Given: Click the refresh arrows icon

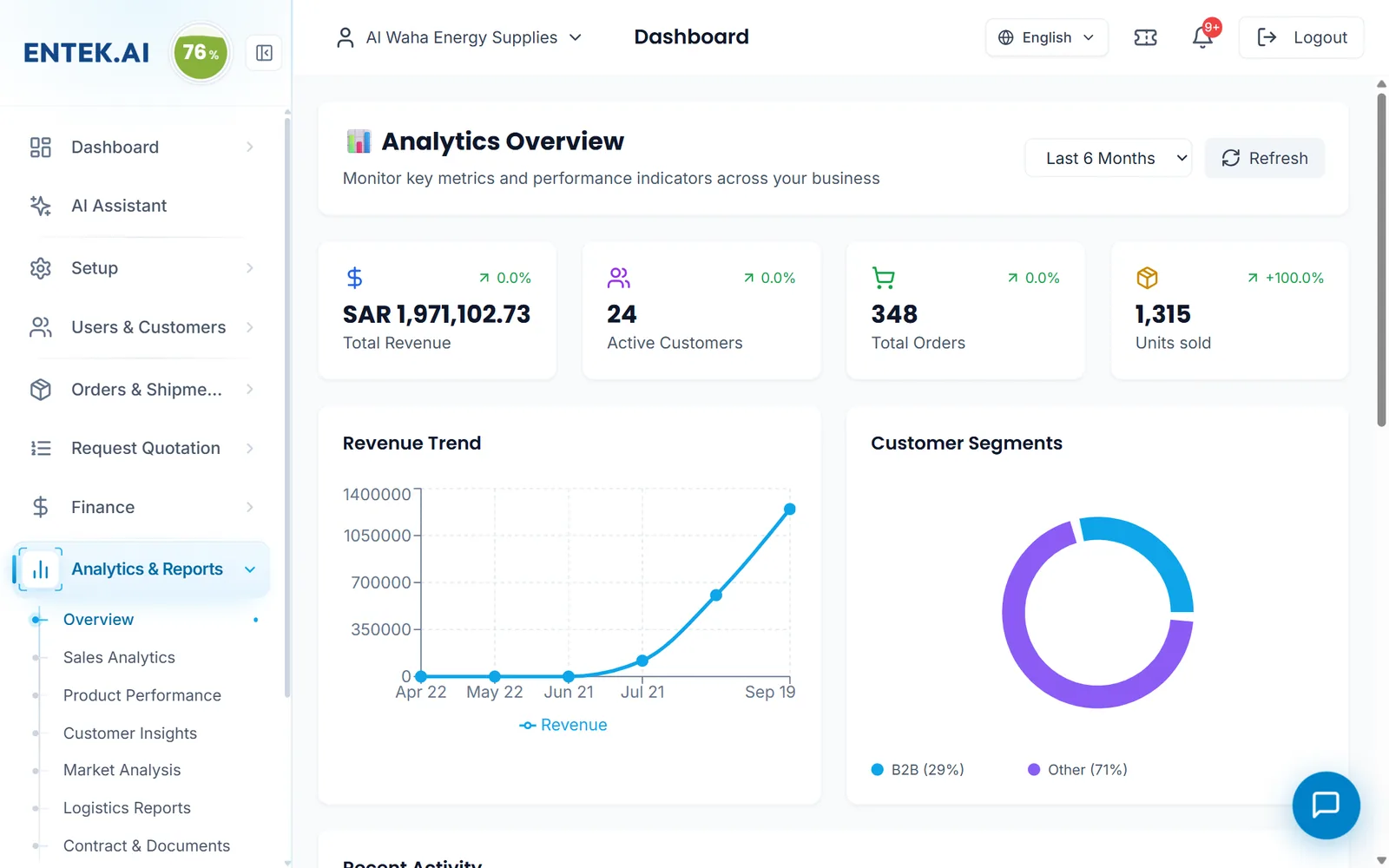Looking at the screenshot, I should [x=1231, y=158].
